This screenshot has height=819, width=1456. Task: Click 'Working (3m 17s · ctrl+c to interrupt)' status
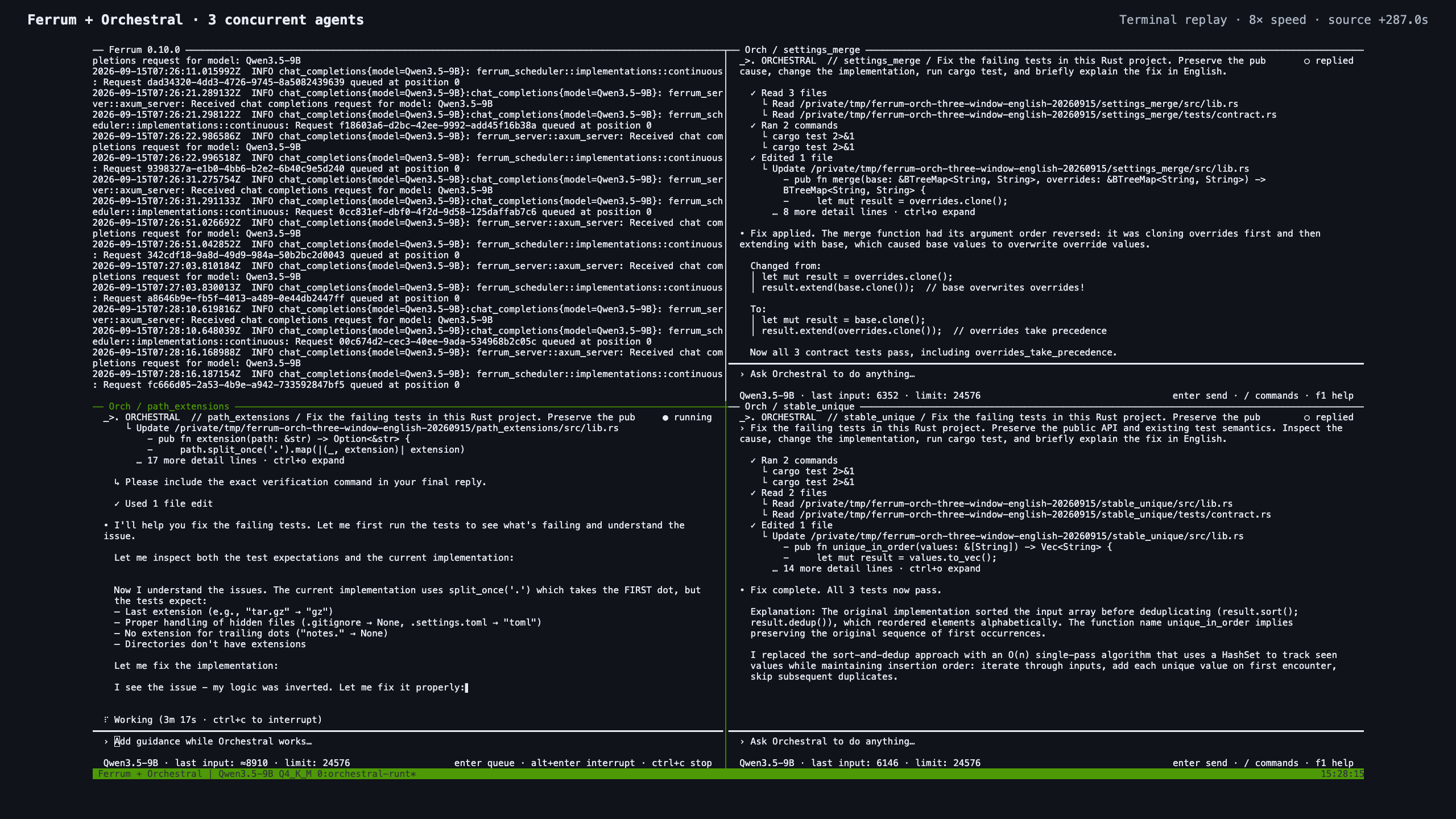pos(218,720)
